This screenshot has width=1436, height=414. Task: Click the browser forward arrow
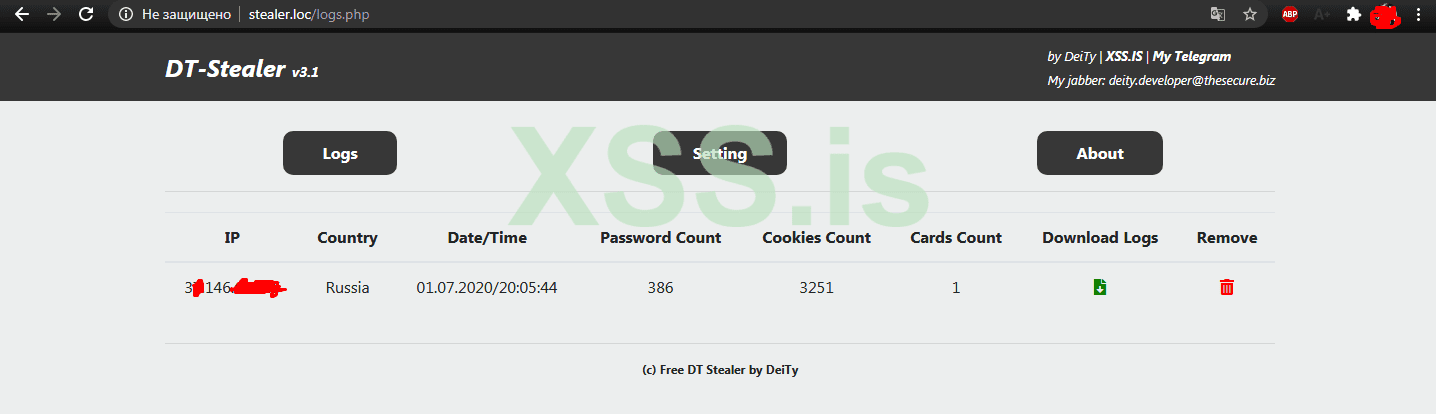[x=54, y=15]
